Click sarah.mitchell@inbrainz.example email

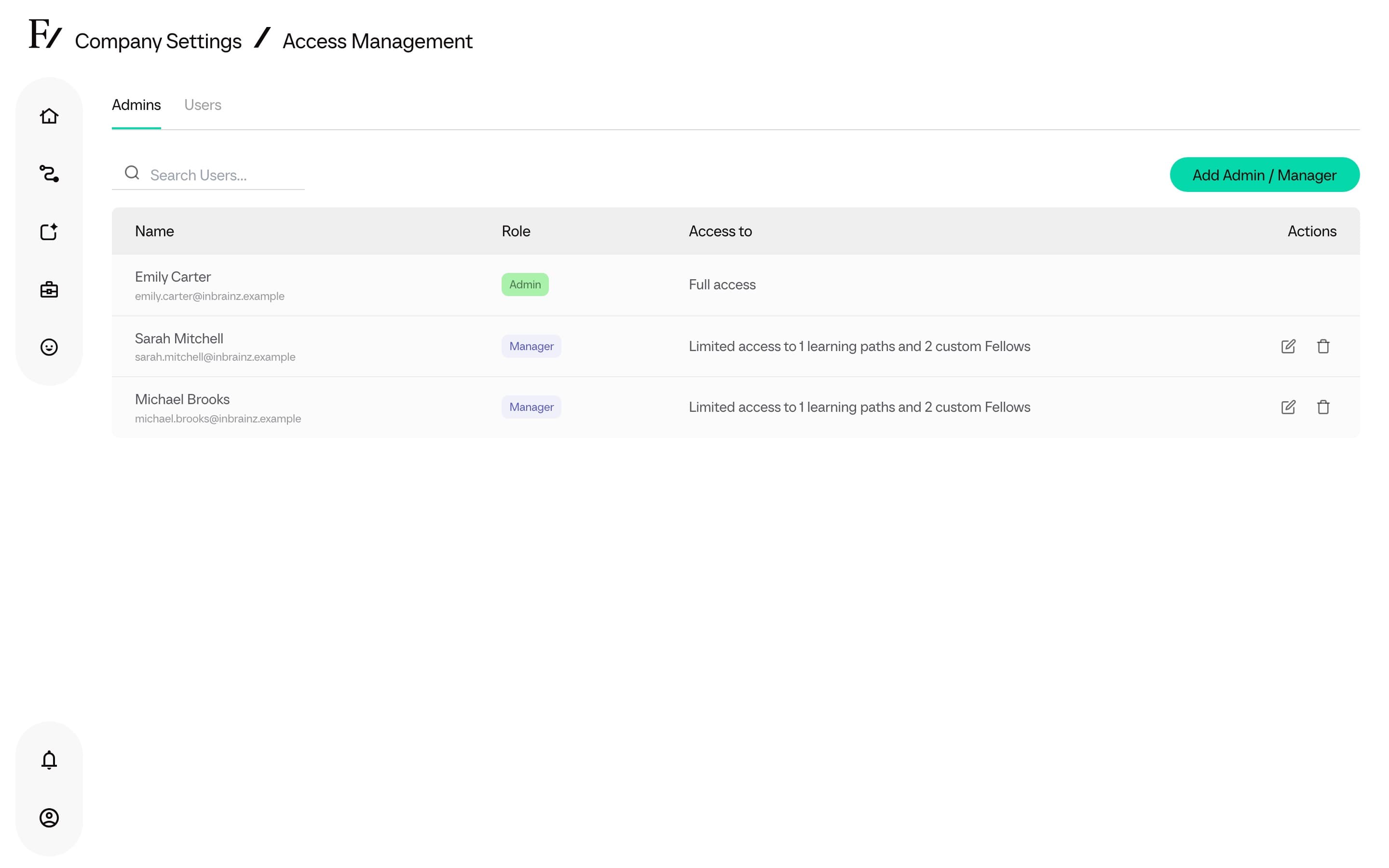pos(215,357)
